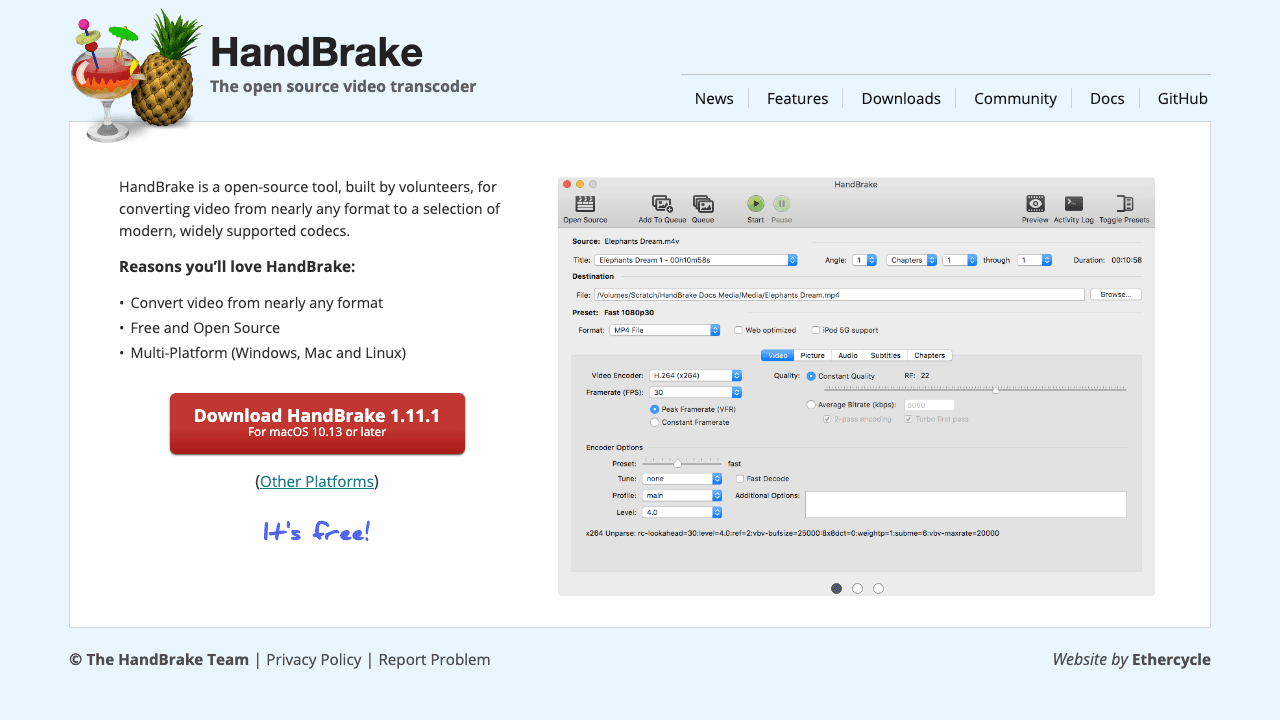
Task: Open the Docs menu item
Action: [x=1107, y=98]
